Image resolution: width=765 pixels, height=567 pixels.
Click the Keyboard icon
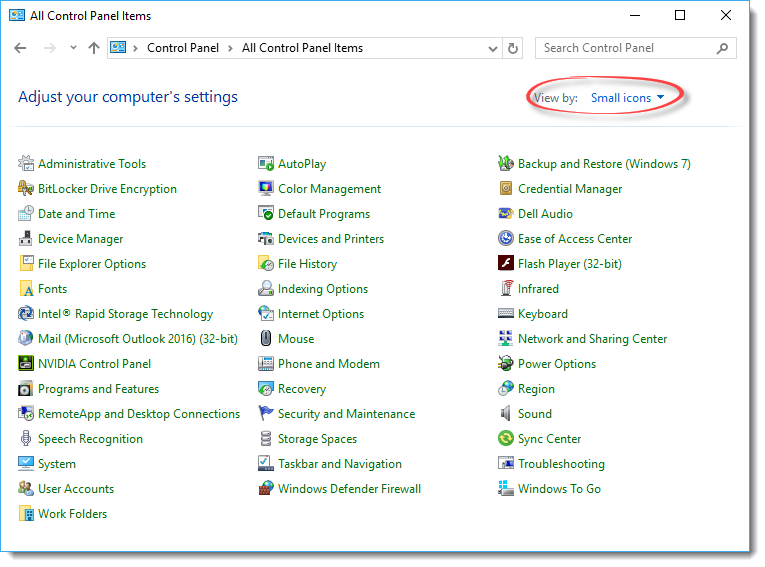tap(506, 313)
